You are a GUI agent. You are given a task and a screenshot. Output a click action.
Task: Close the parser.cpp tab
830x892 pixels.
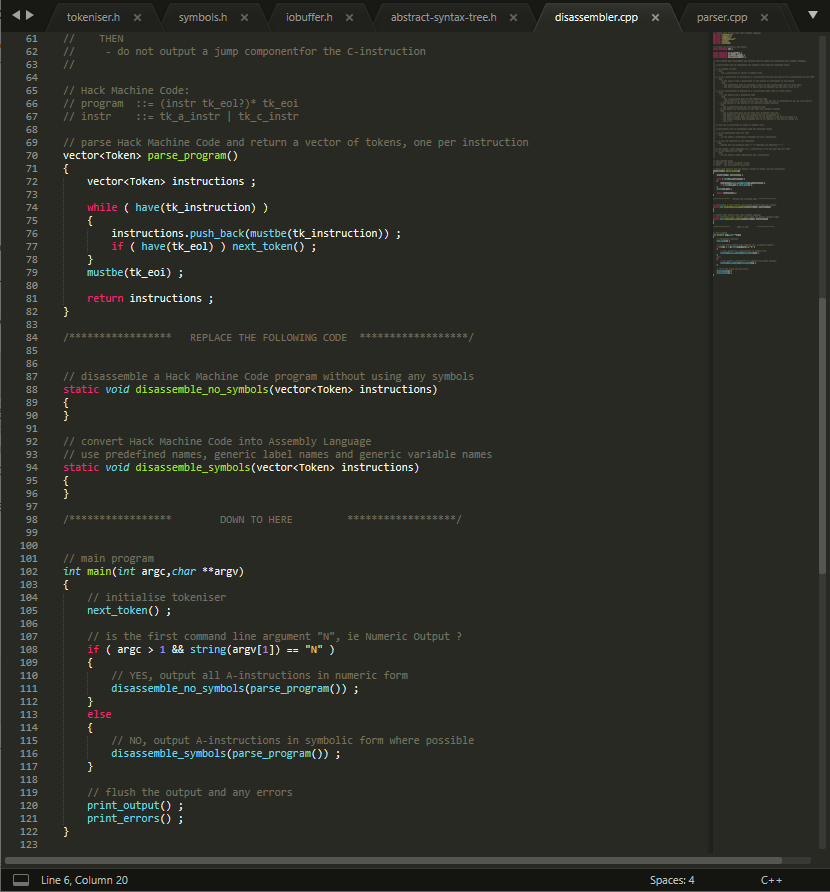click(765, 18)
